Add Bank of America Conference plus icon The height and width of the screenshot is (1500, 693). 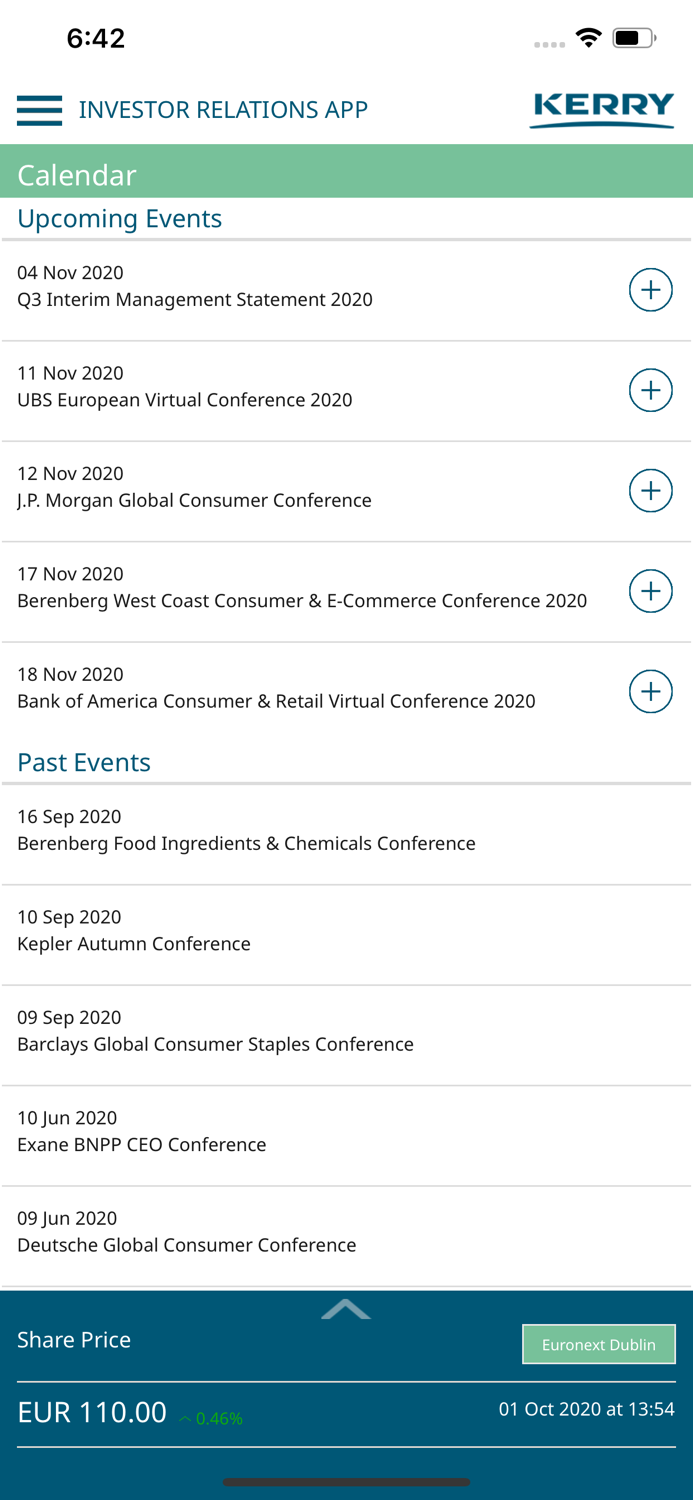pyautogui.click(x=650, y=691)
